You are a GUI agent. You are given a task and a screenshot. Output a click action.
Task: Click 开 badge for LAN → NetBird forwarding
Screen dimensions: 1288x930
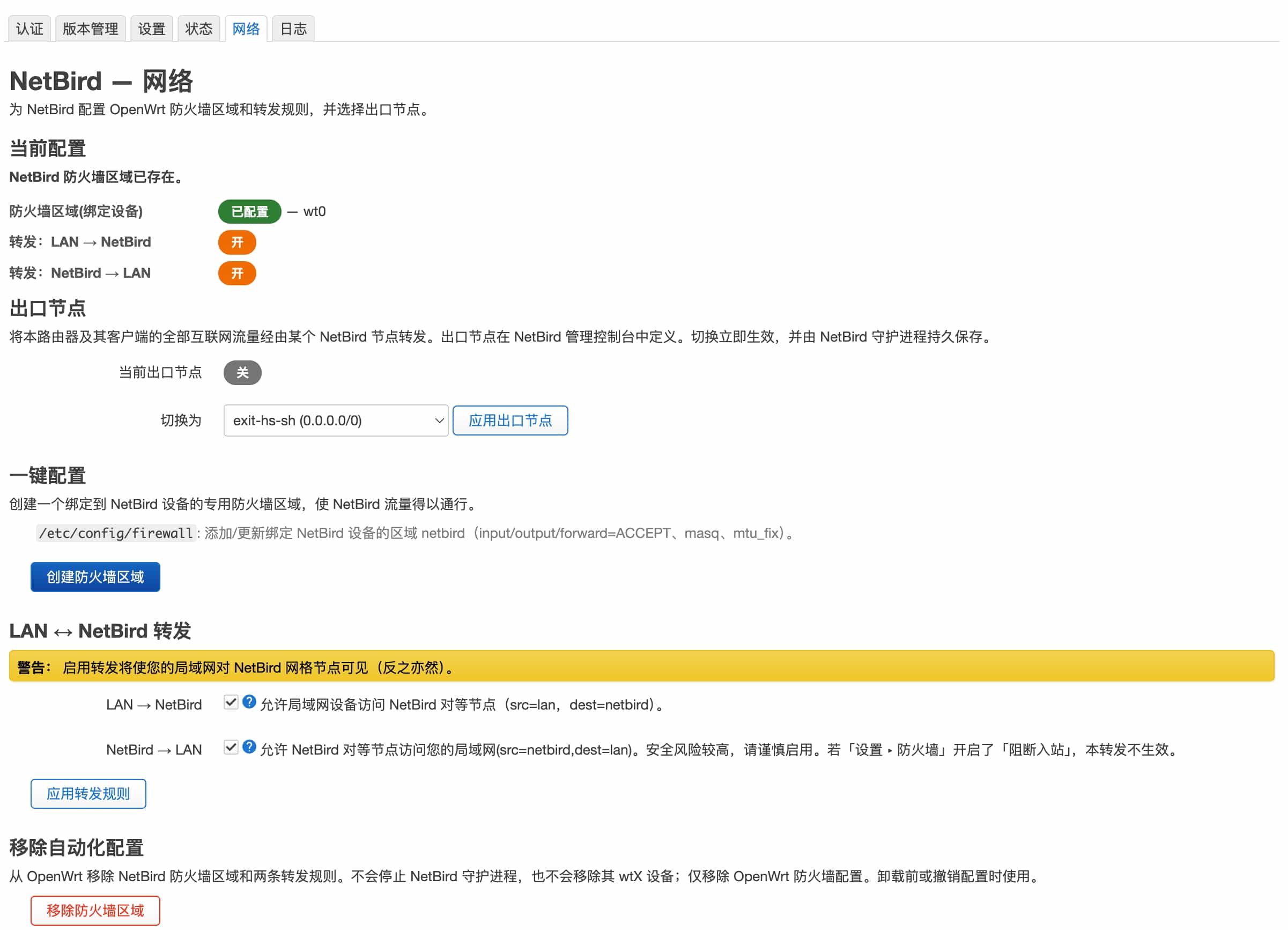(238, 242)
